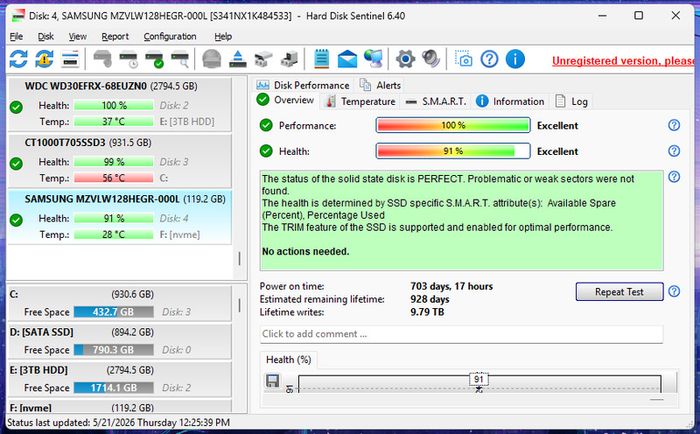Open the notepad report toolbar icon
700x434 pixels.
tap(321, 59)
